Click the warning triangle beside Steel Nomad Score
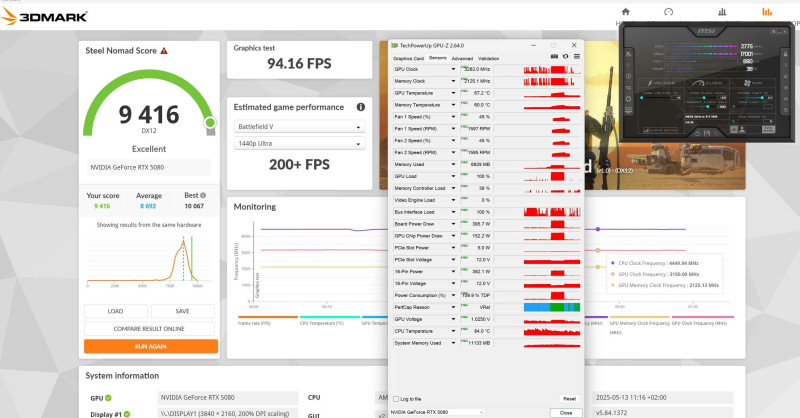Image resolution: width=800 pixels, height=418 pixels. pyautogui.click(x=164, y=51)
